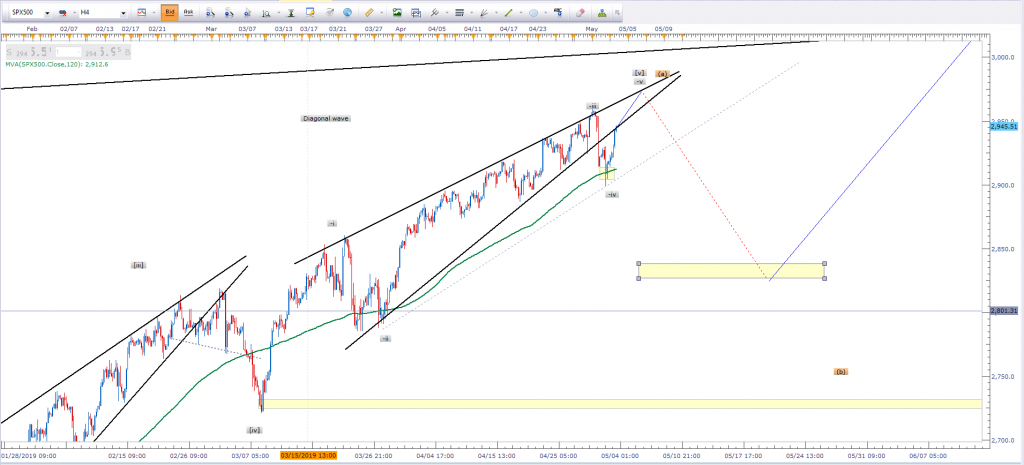1024x465 pixels.
Task: Open the chart type dropdown arrow
Action: coord(154,13)
